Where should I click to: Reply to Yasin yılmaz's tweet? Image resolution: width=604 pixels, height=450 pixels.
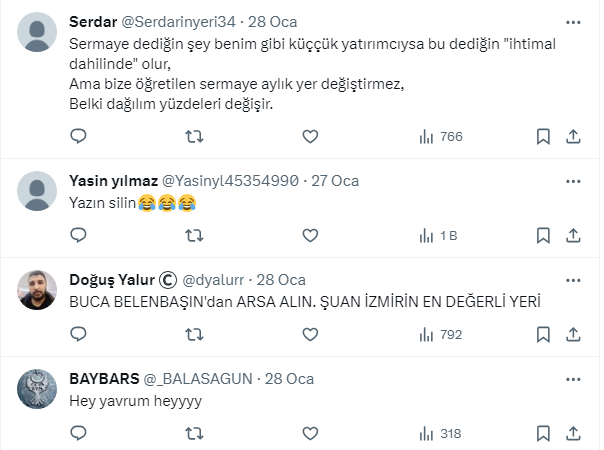pos(80,235)
